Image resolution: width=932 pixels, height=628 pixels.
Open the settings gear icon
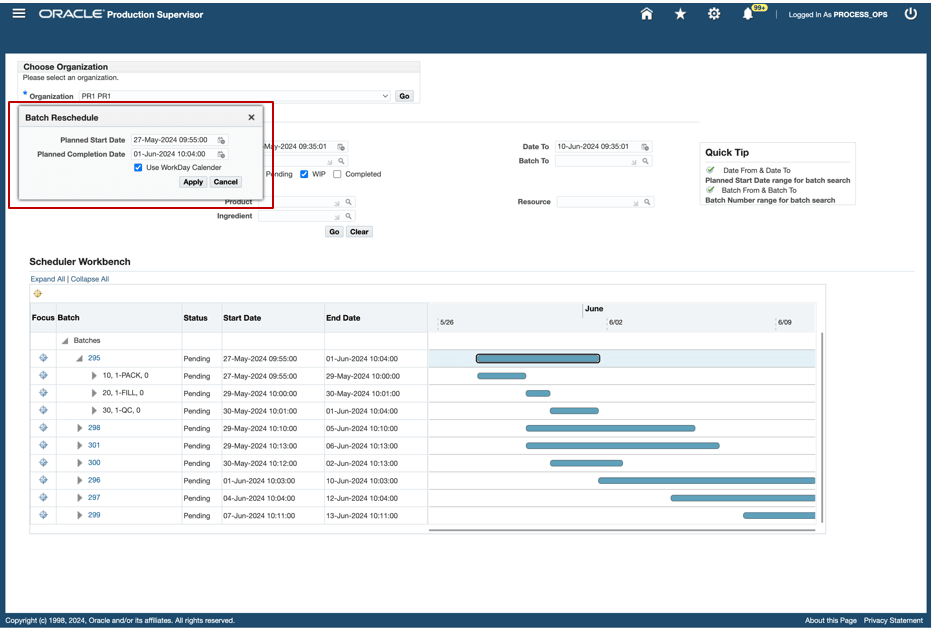coord(714,14)
